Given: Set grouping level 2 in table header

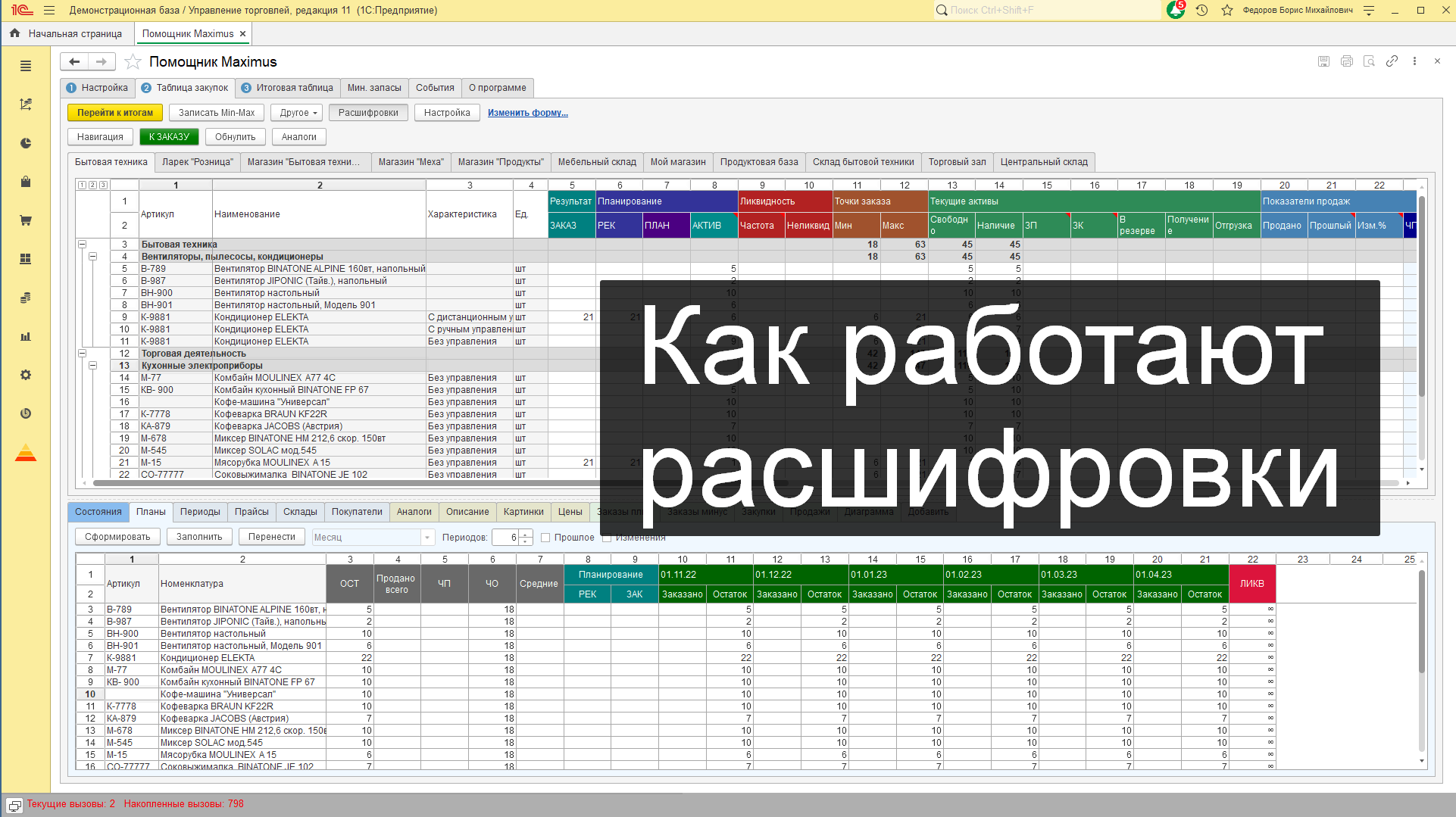Looking at the screenshot, I should point(92,185).
